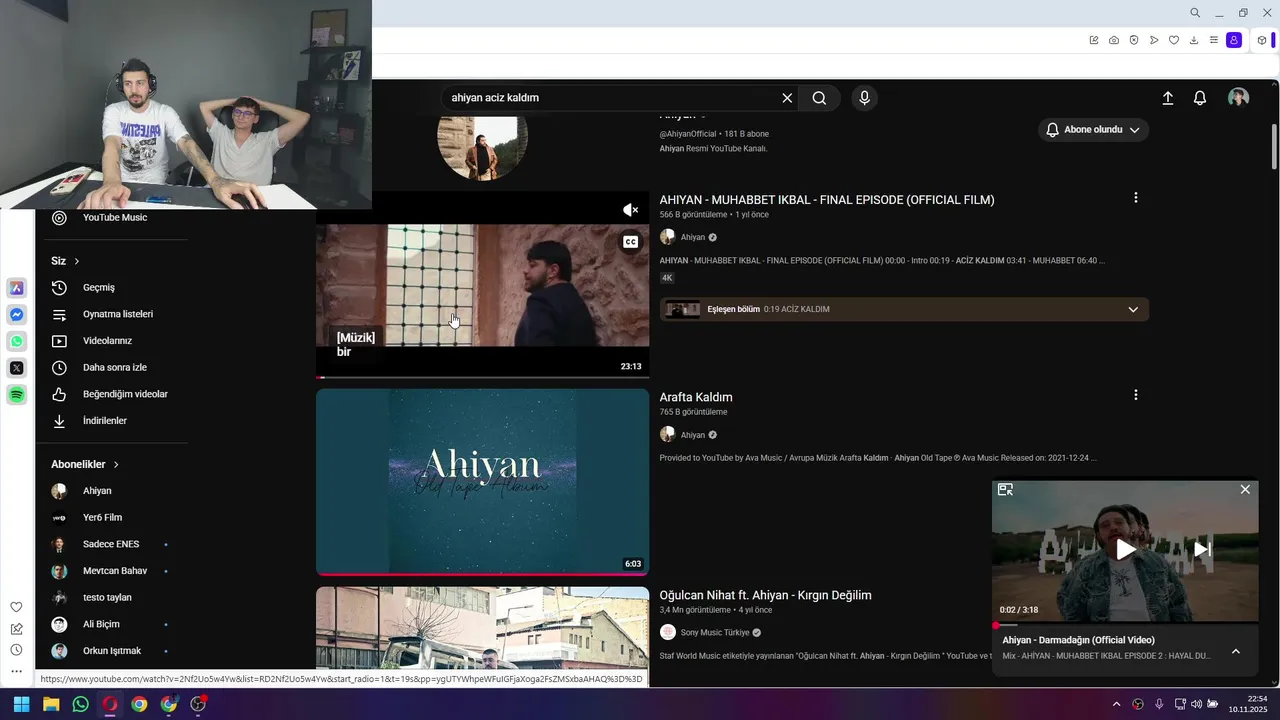Image resolution: width=1280 pixels, height=720 pixels.
Task: Close the miniplayer with X
Action: pos(1245,489)
